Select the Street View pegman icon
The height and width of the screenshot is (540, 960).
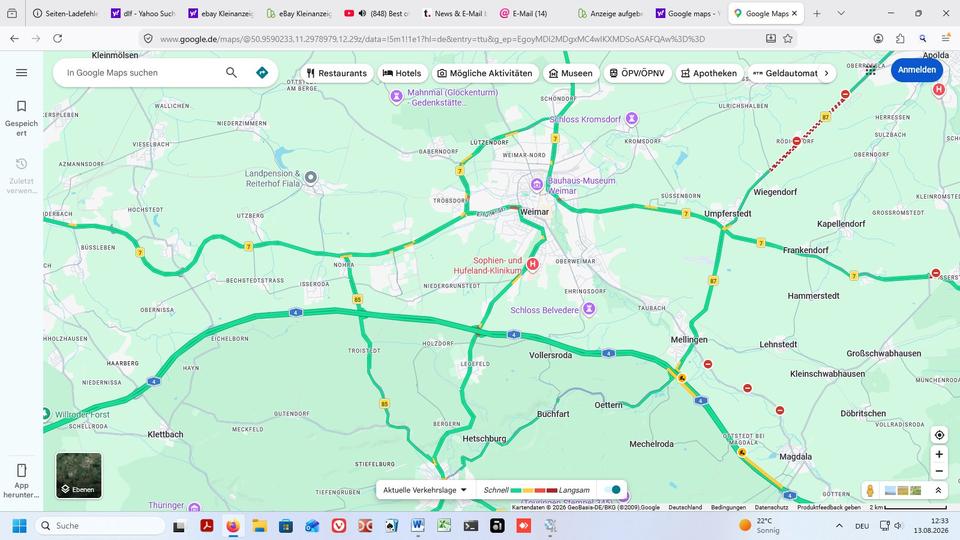(x=869, y=490)
